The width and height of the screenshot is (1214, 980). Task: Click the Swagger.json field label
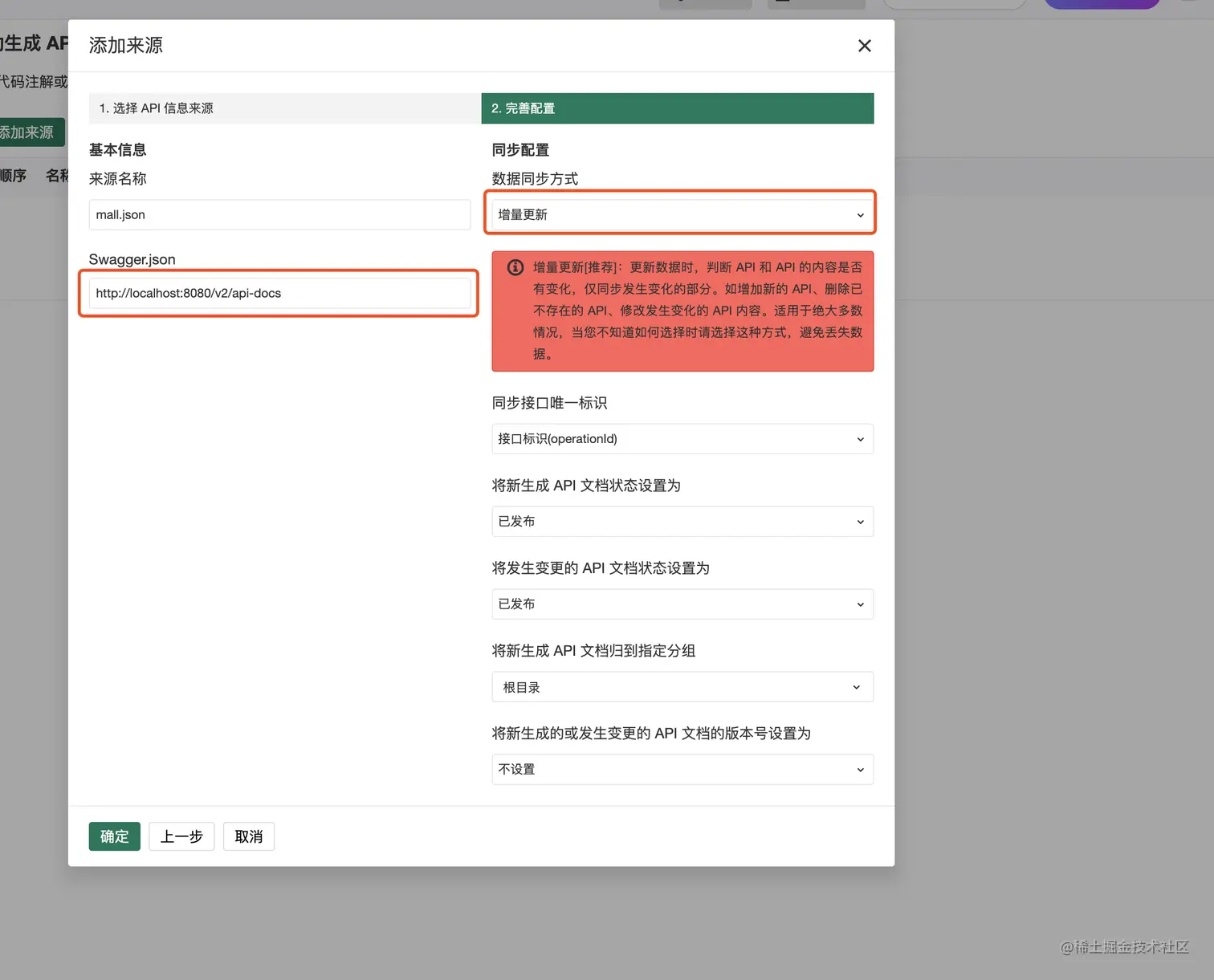coord(132,259)
